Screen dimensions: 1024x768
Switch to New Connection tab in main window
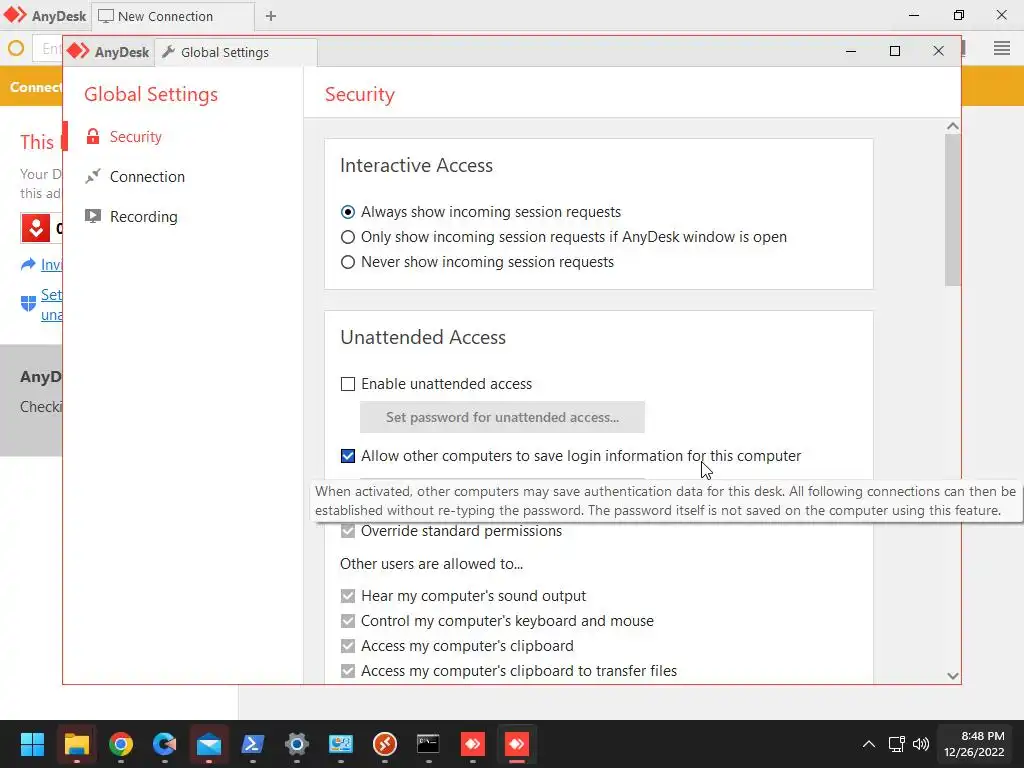[172, 16]
